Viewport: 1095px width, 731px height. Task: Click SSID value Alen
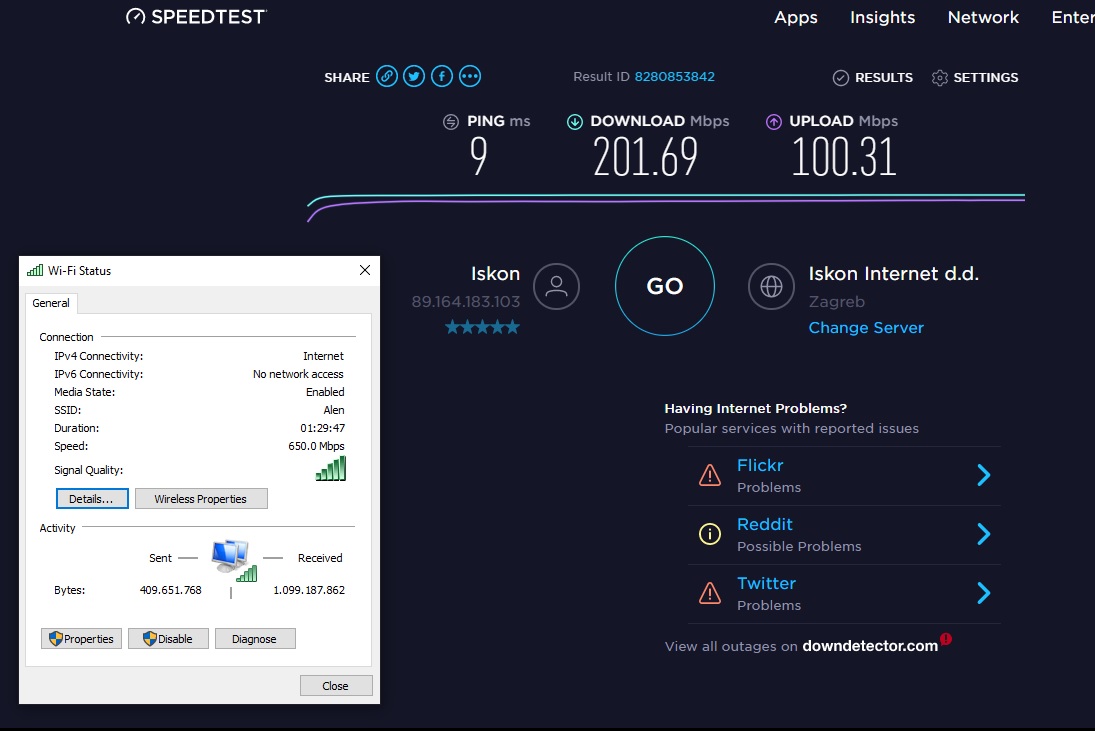(x=334, y=410)
